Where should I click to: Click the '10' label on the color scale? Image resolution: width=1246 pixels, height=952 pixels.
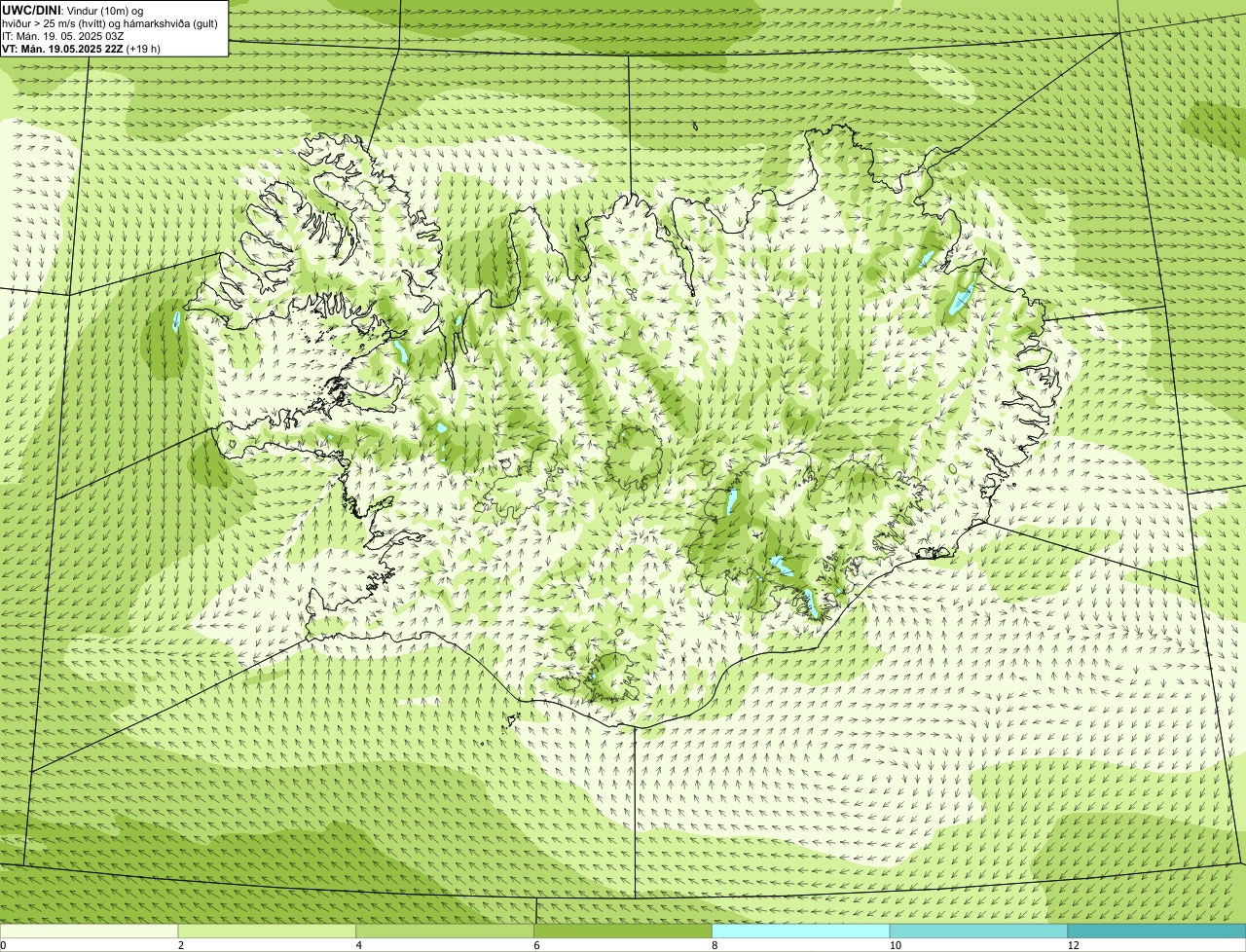point(895,945)
